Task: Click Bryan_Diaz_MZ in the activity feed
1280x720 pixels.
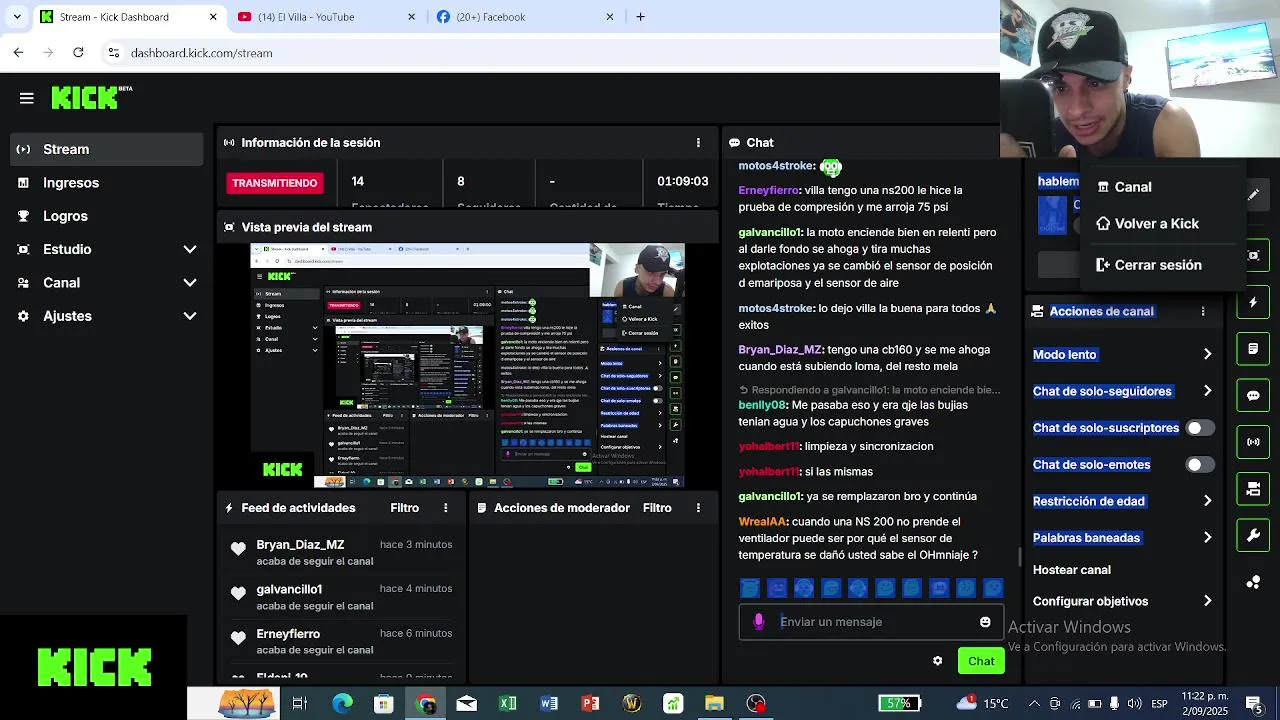Action: [x=300, y=545]
